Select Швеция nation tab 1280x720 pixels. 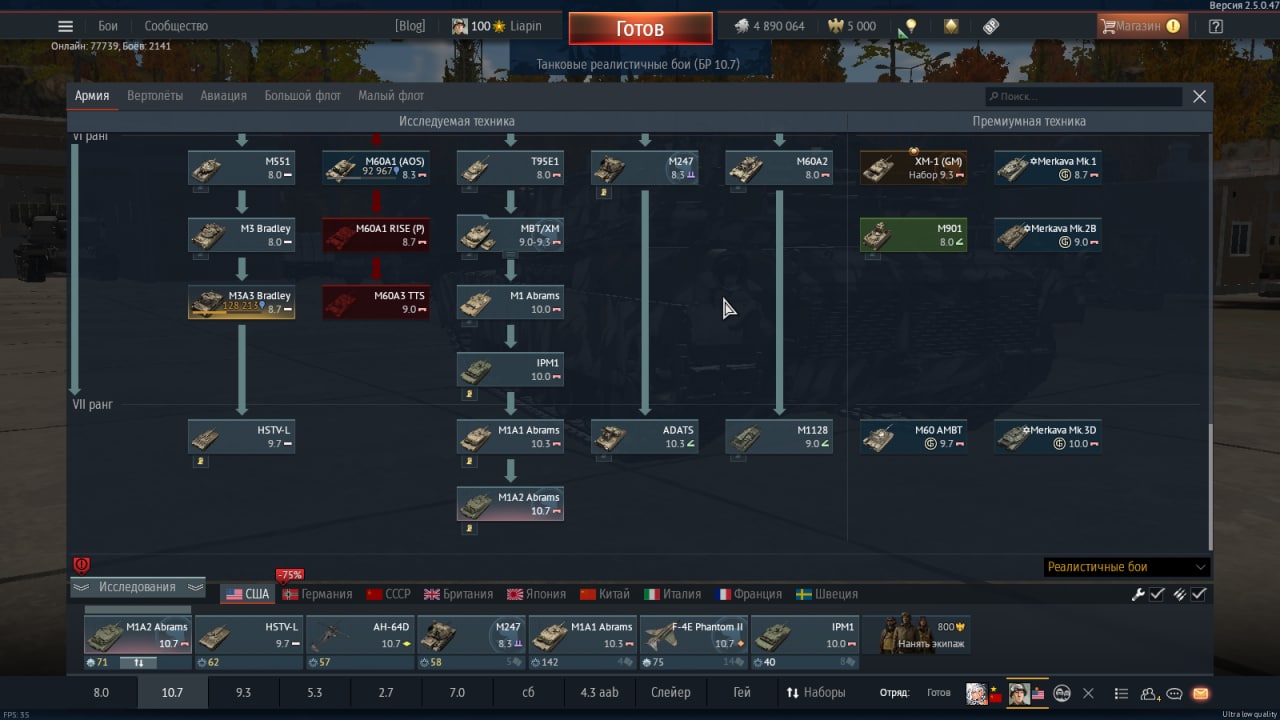coord(827,594)
